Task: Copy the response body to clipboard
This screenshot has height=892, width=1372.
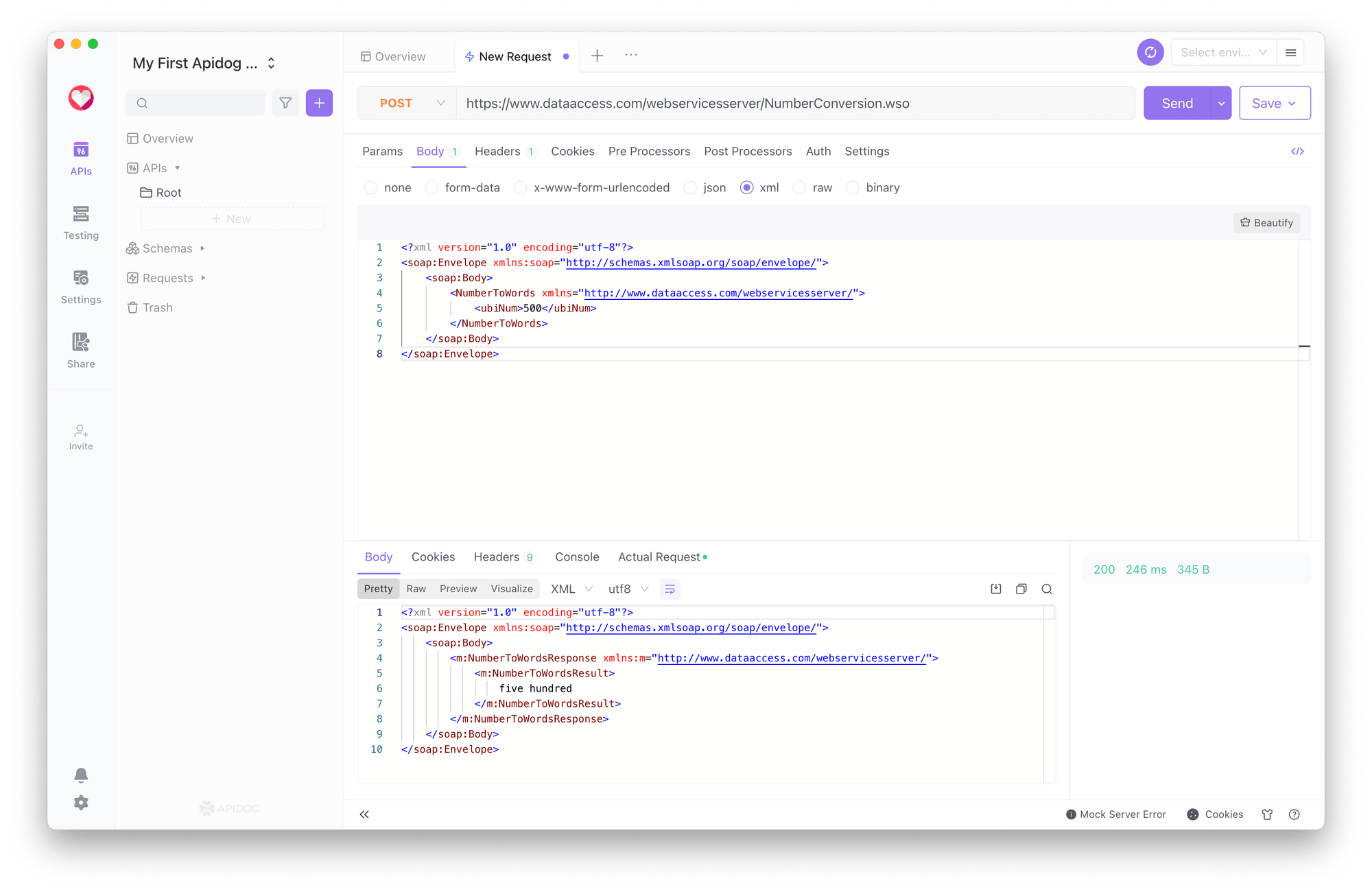Action: point(1021,589)
